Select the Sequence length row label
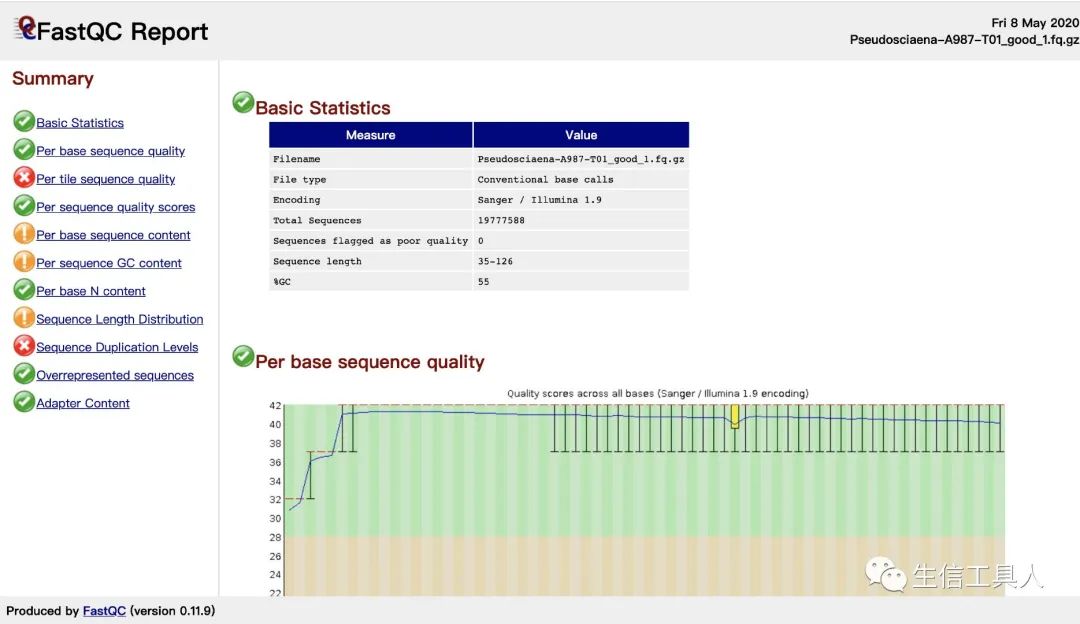 tap(317, 262)
